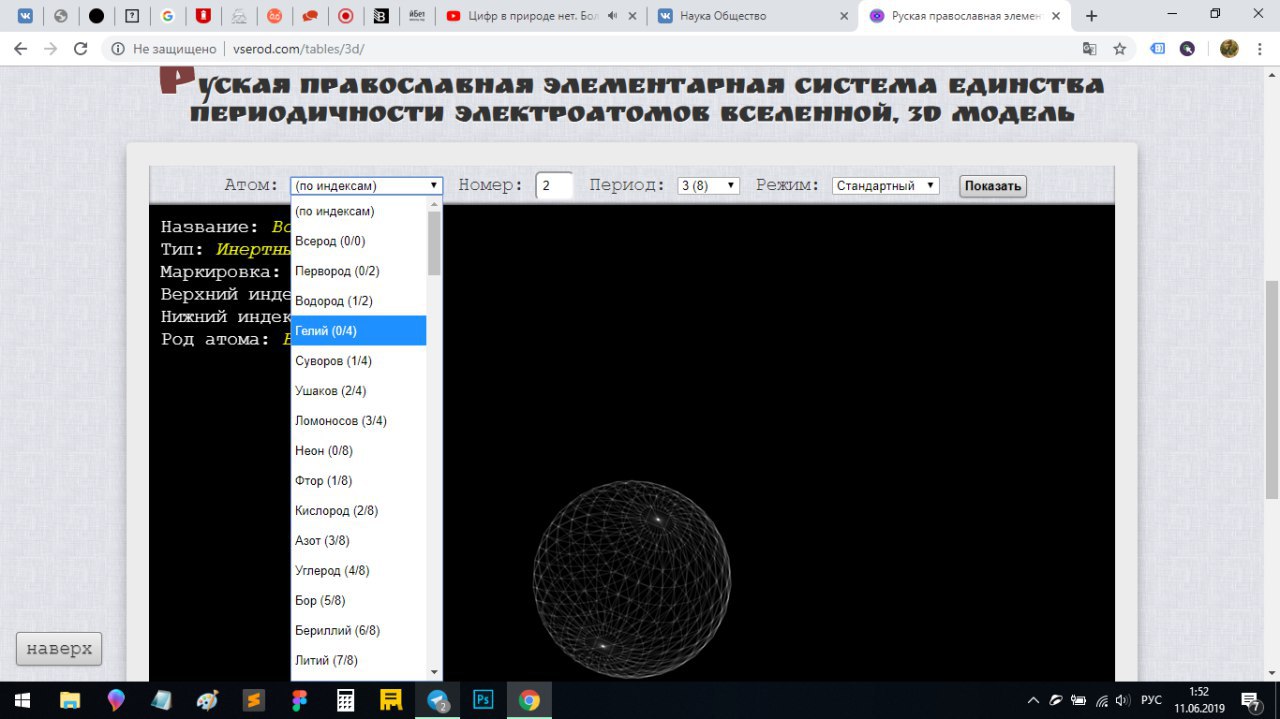
Task: Switch to 'Наука Общество' tab
Action: point(722,16)
